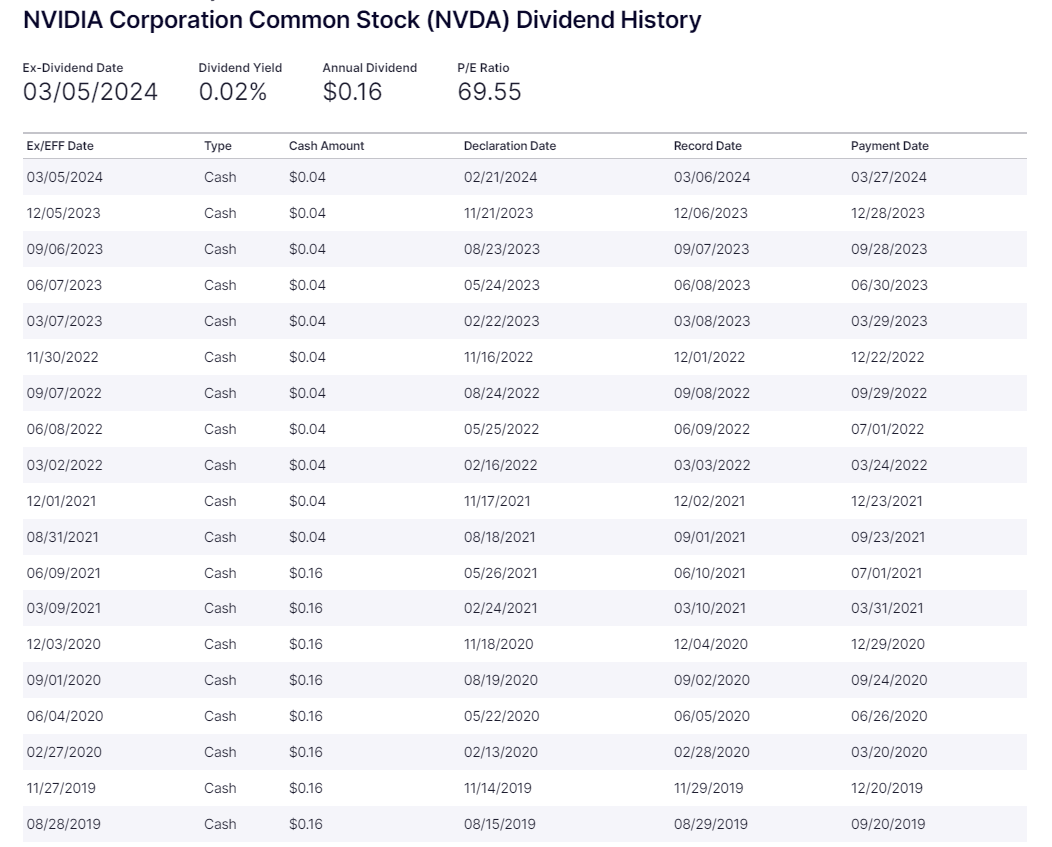Select payment date 12/22/2022
The height and width of the screenshot is (847, 1052).
pyautogui.click(x=888, y=357)
